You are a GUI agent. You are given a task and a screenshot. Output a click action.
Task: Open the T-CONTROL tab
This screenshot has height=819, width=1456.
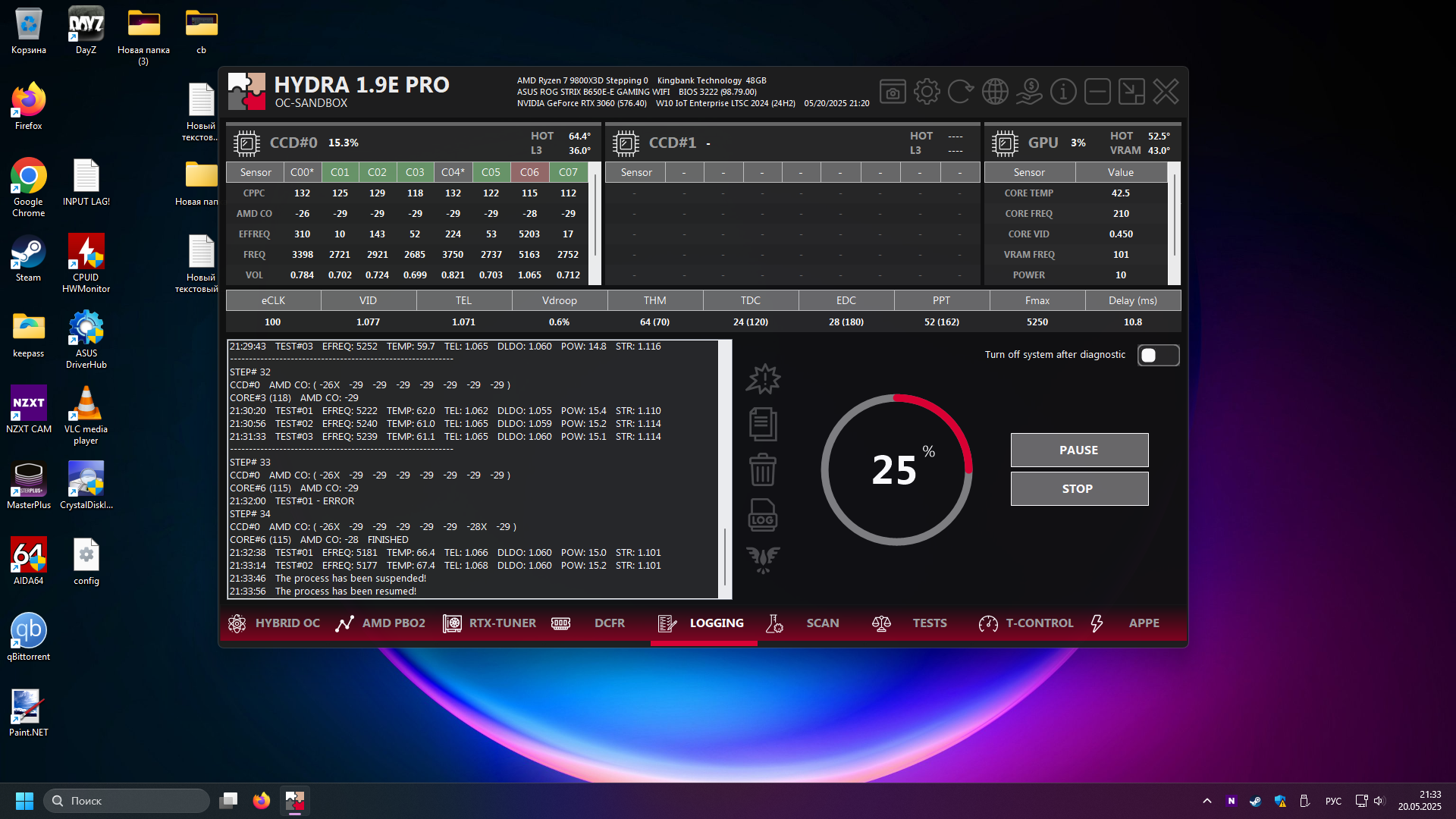1026,623
